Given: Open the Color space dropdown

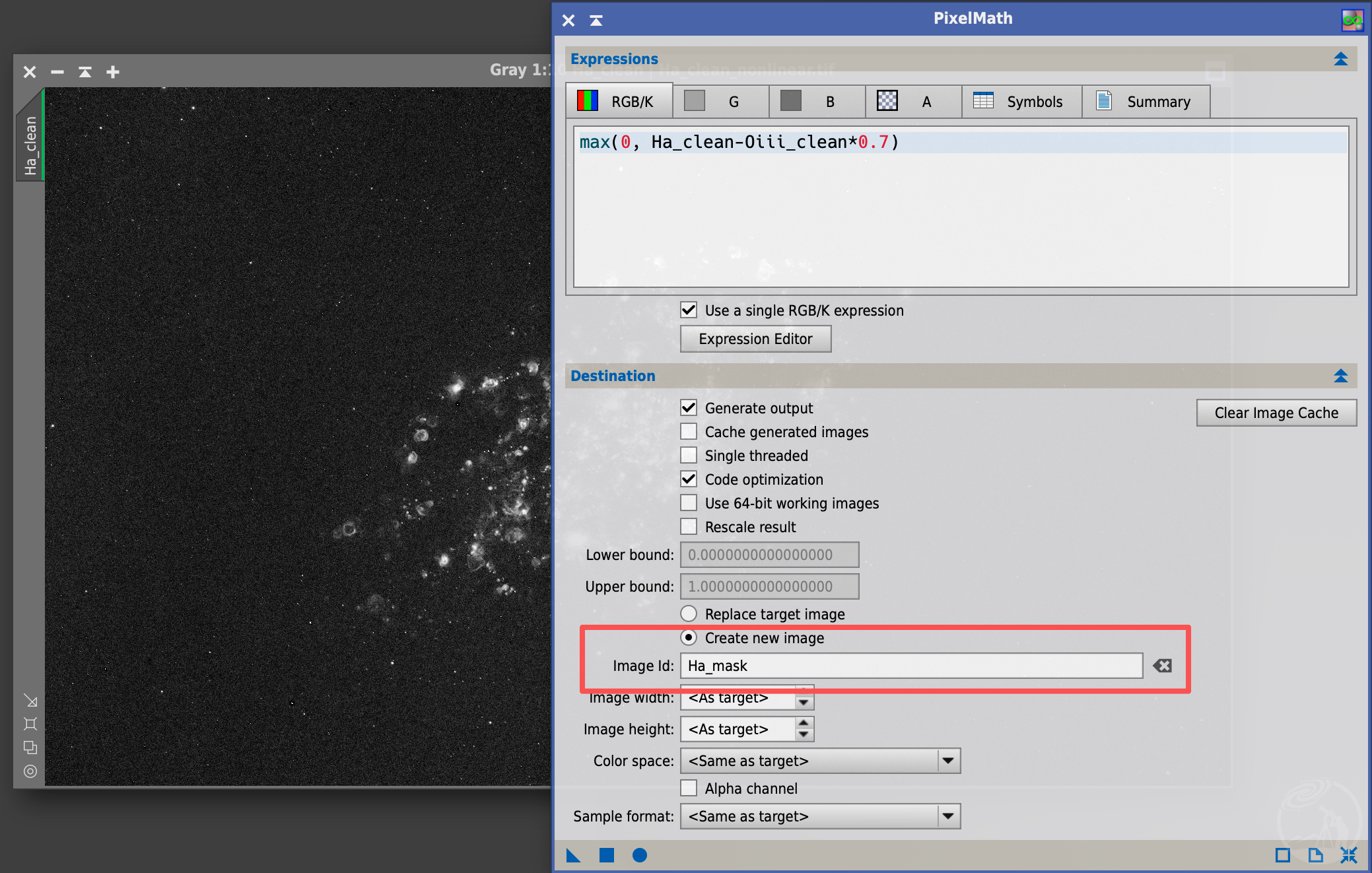Looking at the screenshot, I should click(820, 761).
